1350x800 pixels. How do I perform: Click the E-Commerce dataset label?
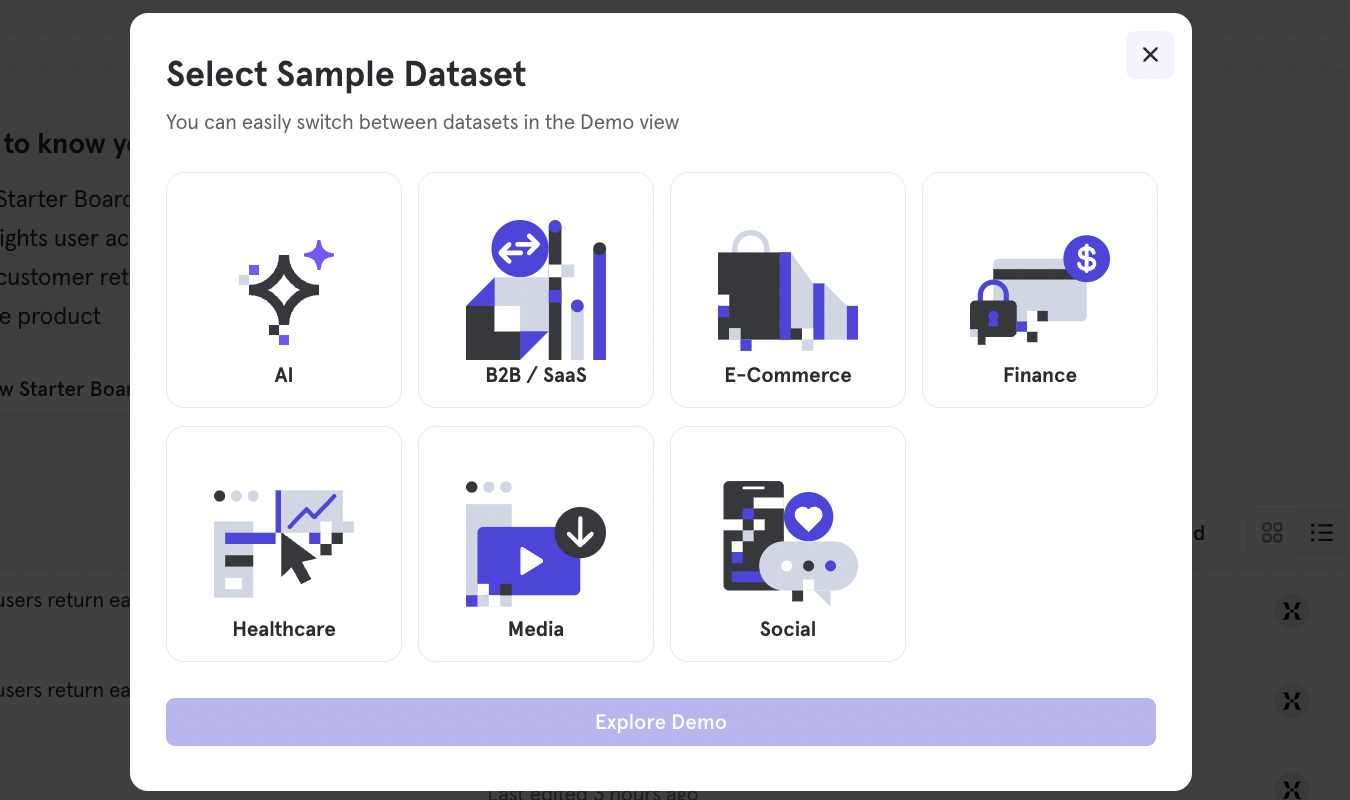click(x=788, y=375)
